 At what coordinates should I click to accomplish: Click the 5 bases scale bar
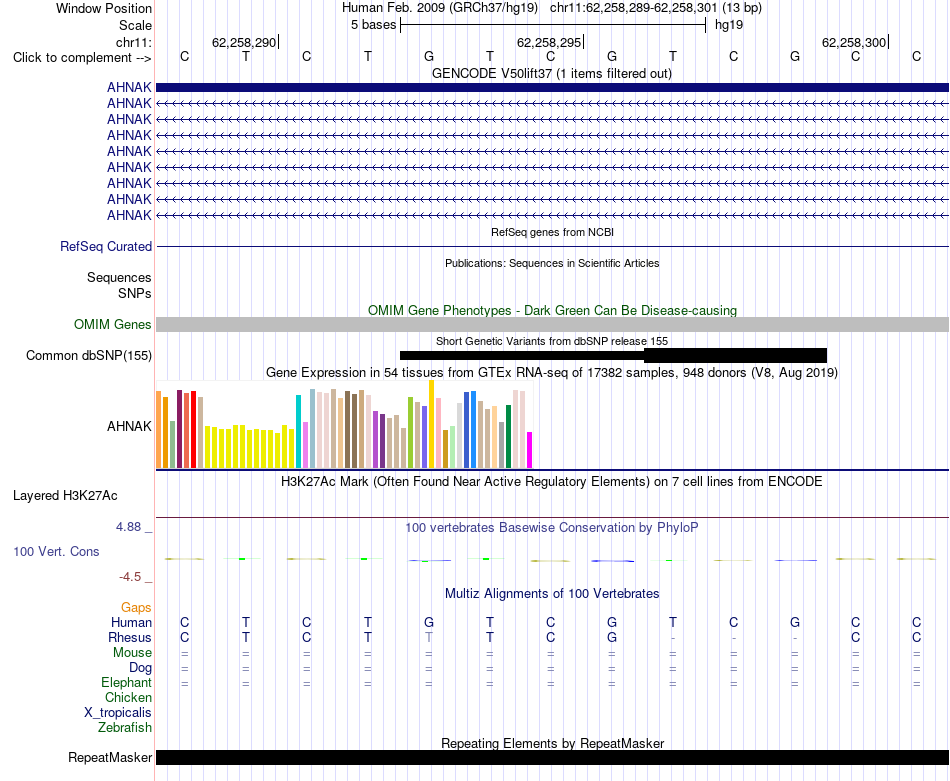point(553,25)
